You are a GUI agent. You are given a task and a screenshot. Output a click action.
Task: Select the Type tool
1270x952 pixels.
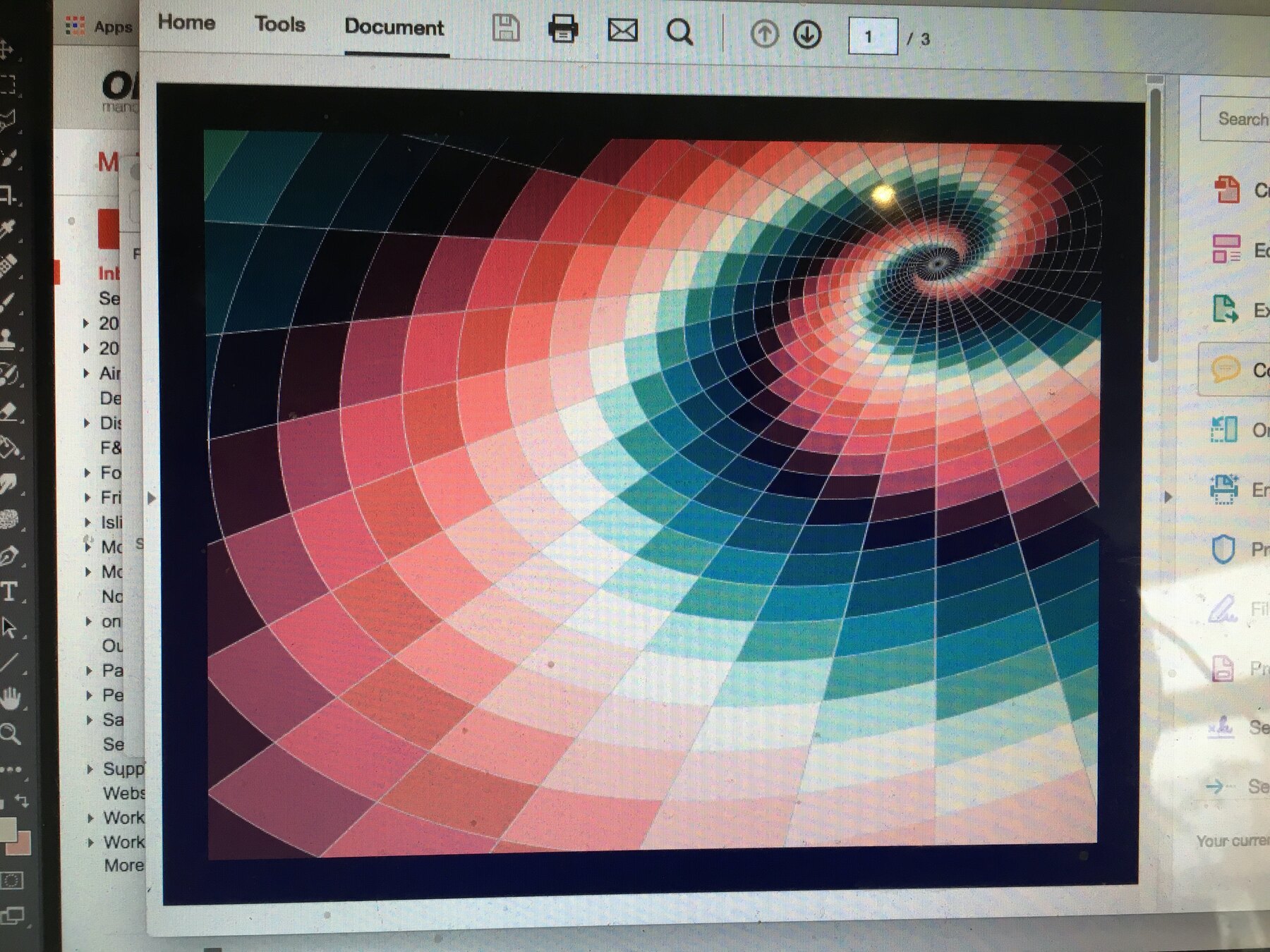pos(9,592)
